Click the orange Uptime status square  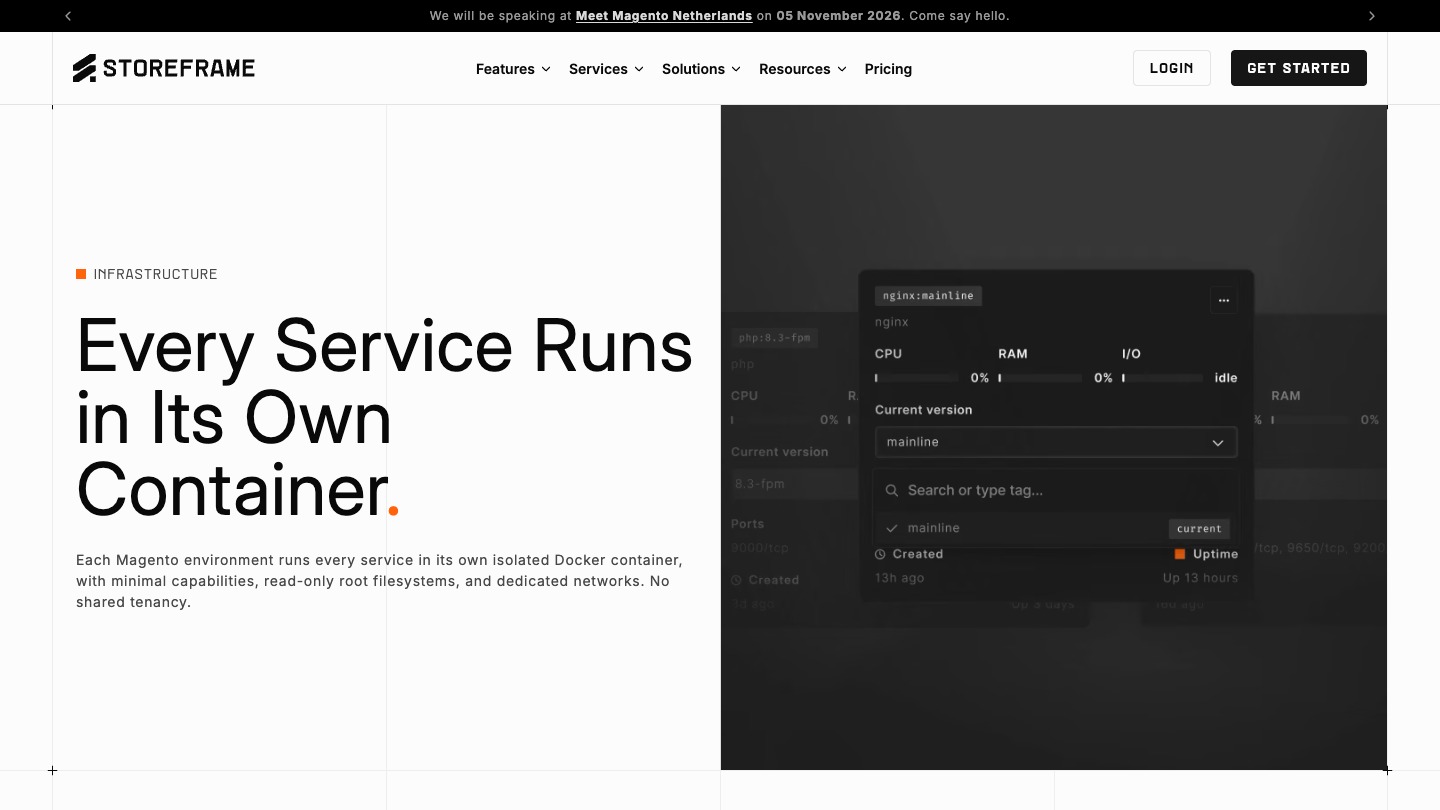pyautogui.click(x=1180, y=554)
